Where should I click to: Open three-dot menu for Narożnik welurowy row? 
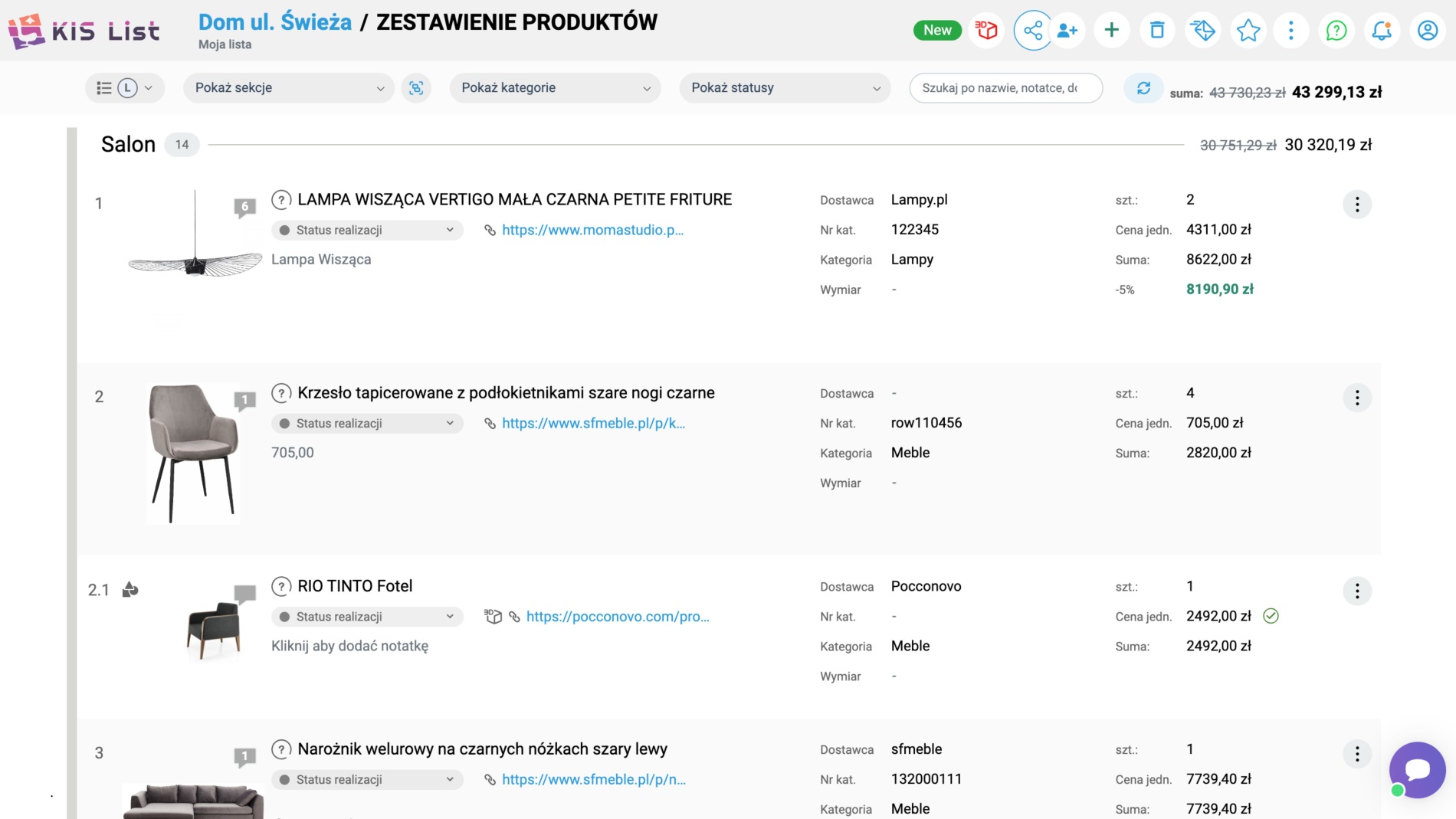click(x=1357, y=754)
